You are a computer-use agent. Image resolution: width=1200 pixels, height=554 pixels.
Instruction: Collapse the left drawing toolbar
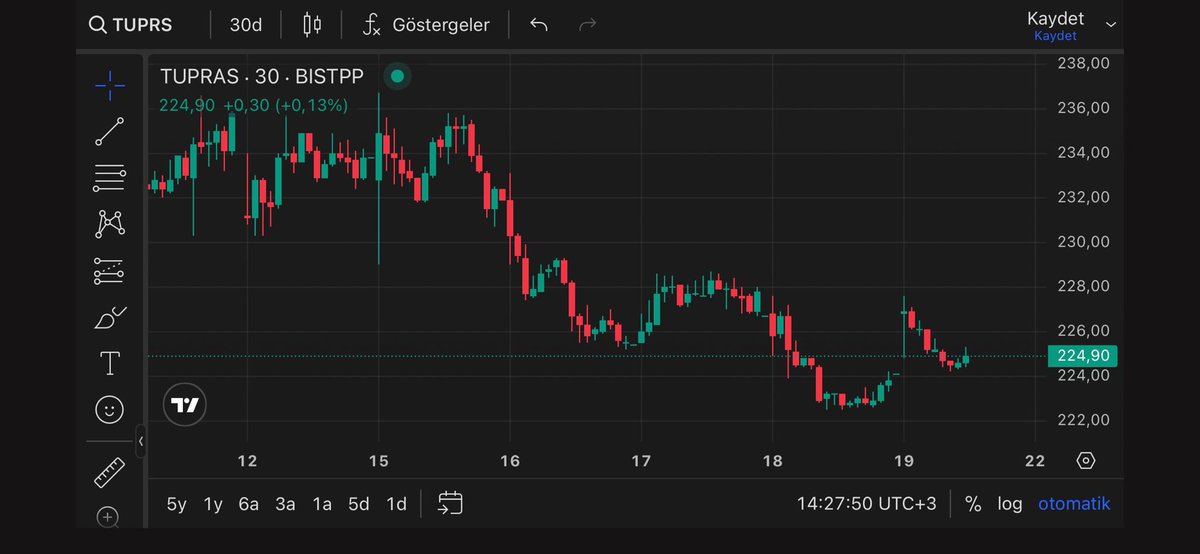[141, 441]
